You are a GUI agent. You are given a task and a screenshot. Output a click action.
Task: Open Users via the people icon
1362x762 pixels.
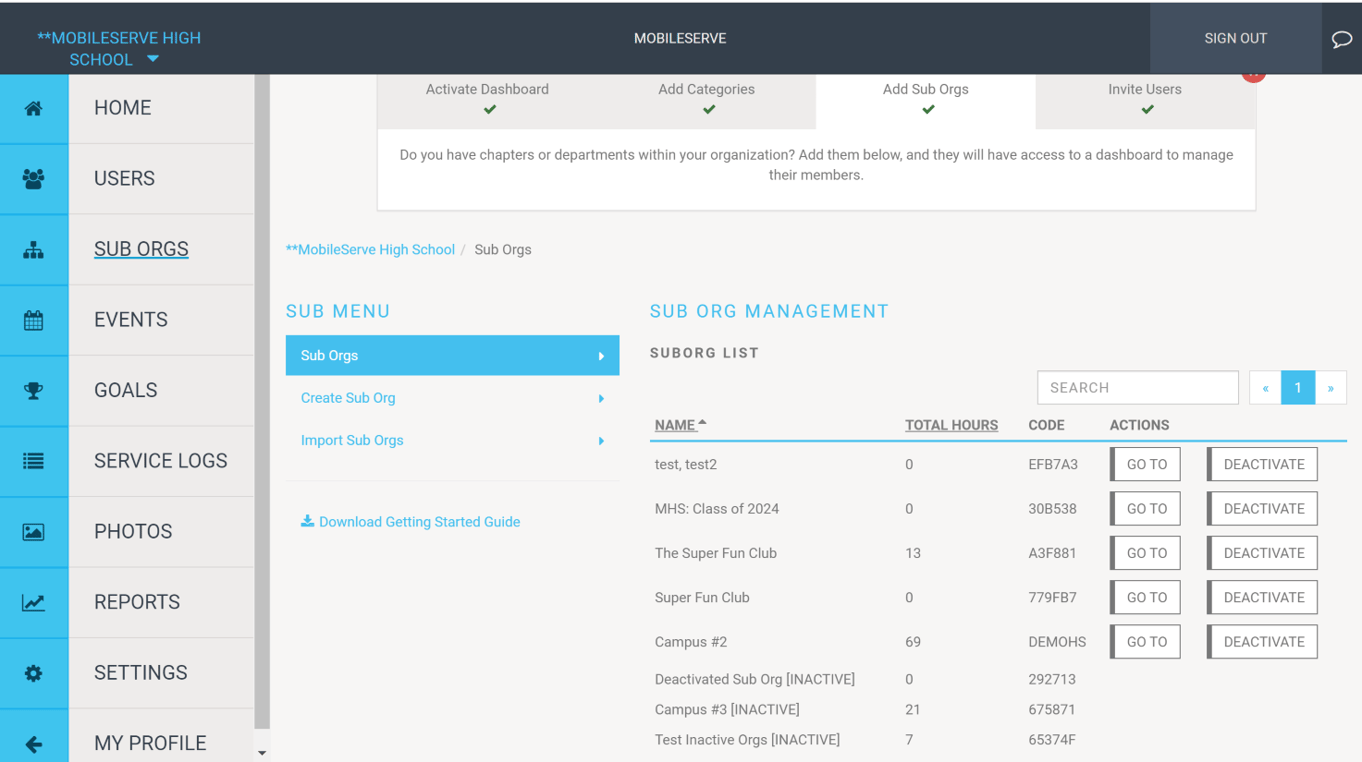(x=34, y=177)
